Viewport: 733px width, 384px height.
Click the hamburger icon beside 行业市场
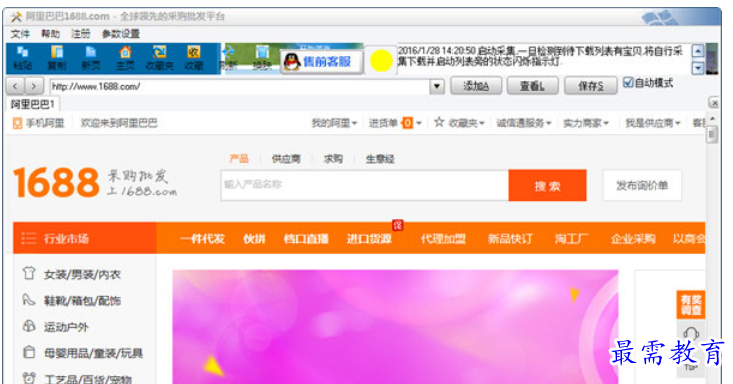(29, 239)
